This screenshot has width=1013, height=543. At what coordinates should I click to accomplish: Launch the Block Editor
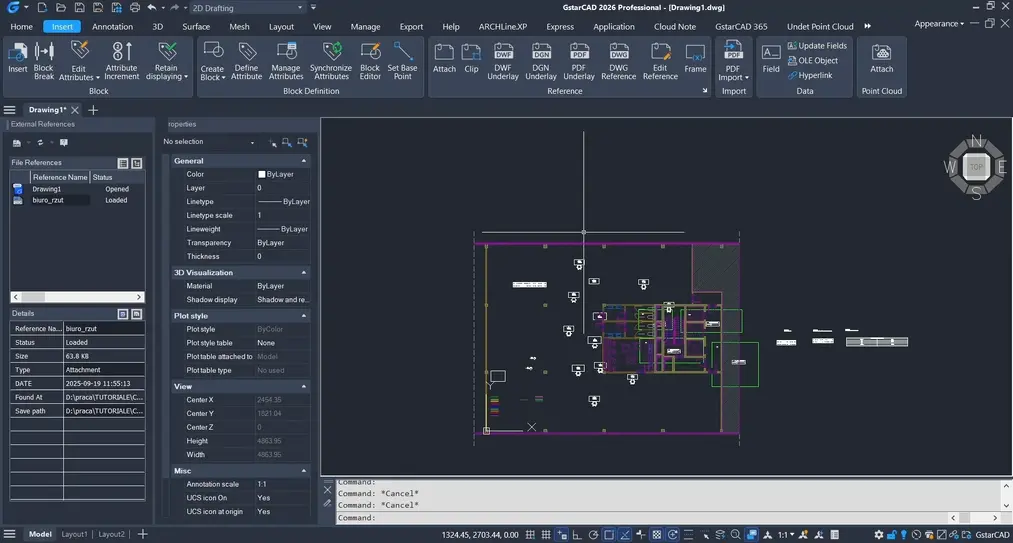[x=370, y=60]
